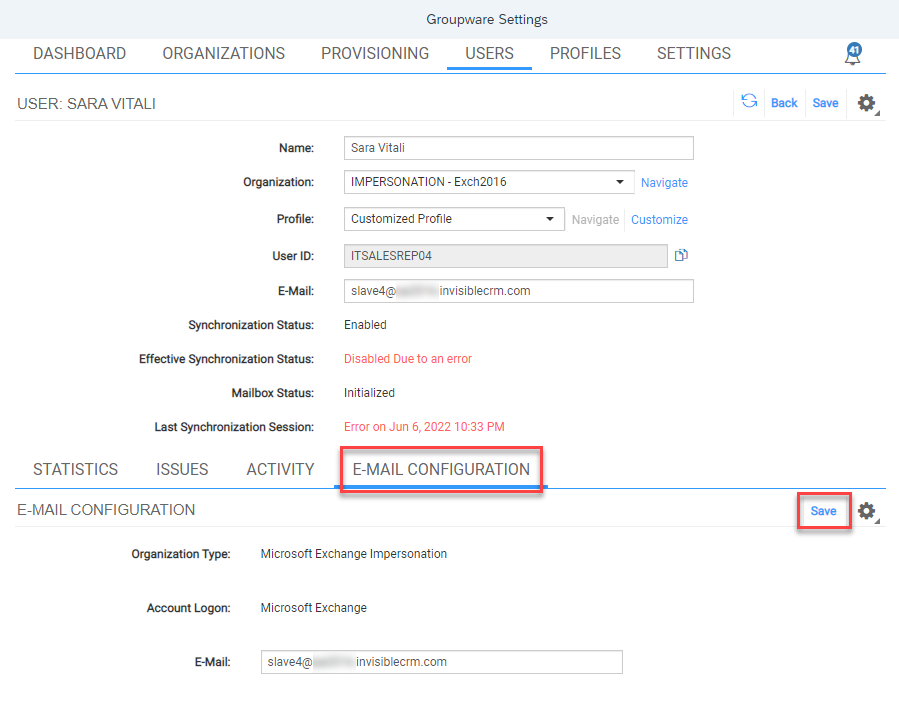The height and width of the screenshot is (716, 899).
Task: Edit the Sara Vitali name field
Action: pyautogui.click(x=518, y=147)
